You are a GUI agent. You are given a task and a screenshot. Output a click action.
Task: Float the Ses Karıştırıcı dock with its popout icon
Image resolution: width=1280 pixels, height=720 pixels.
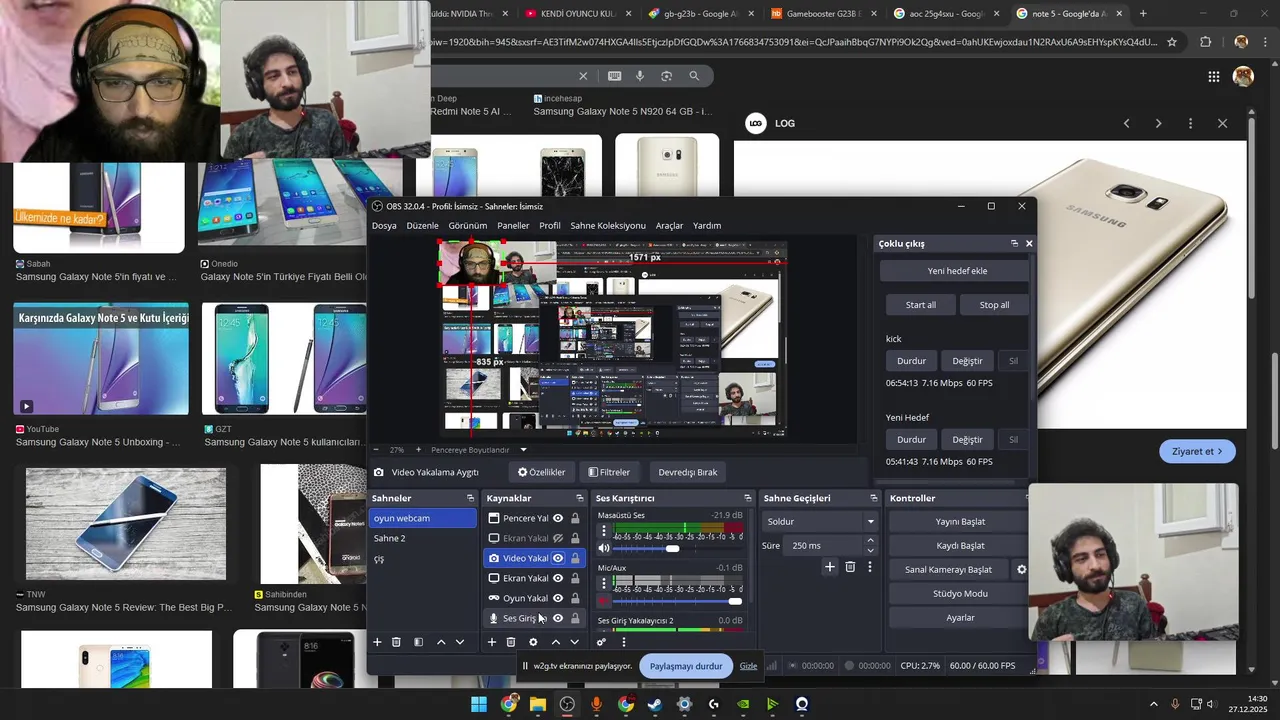pyautogui.click(x=747, y=498)
